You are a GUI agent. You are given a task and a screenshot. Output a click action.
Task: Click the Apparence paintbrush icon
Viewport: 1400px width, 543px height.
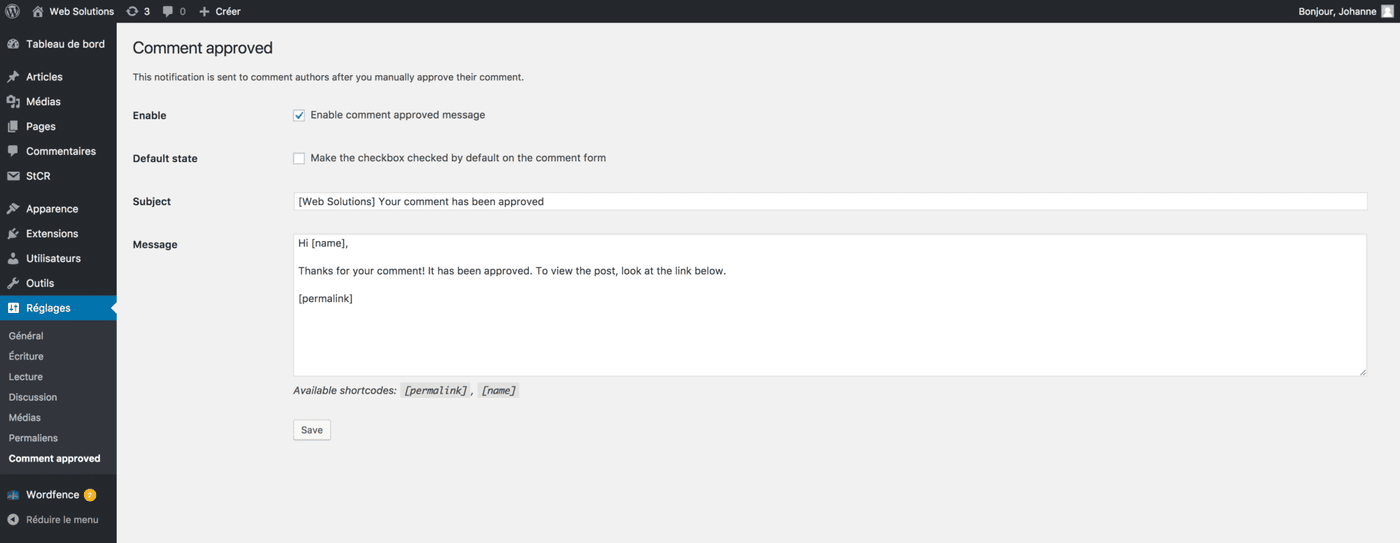(x=13, y=209)
